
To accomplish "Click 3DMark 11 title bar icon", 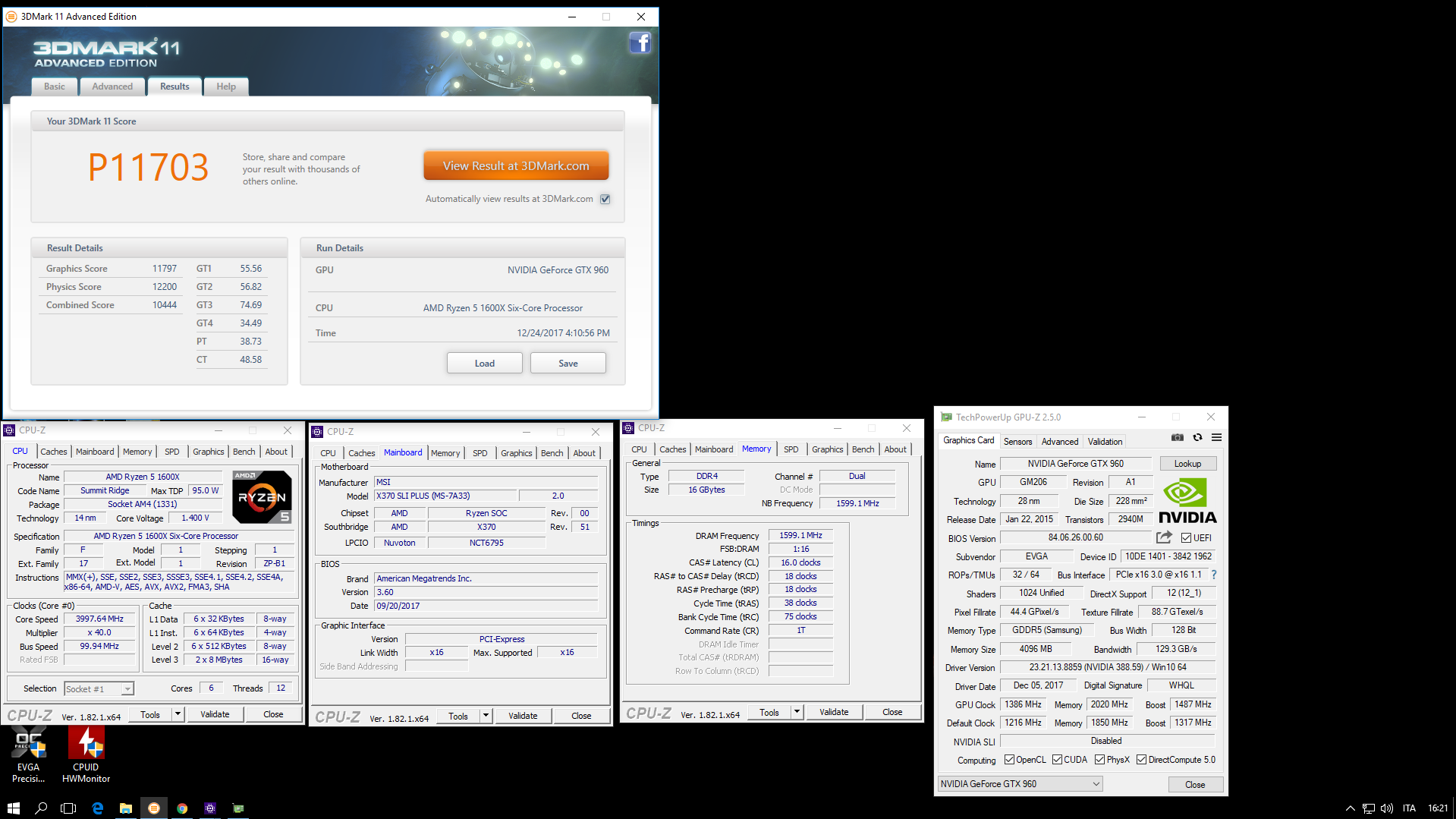I will [x=11, y=17].
